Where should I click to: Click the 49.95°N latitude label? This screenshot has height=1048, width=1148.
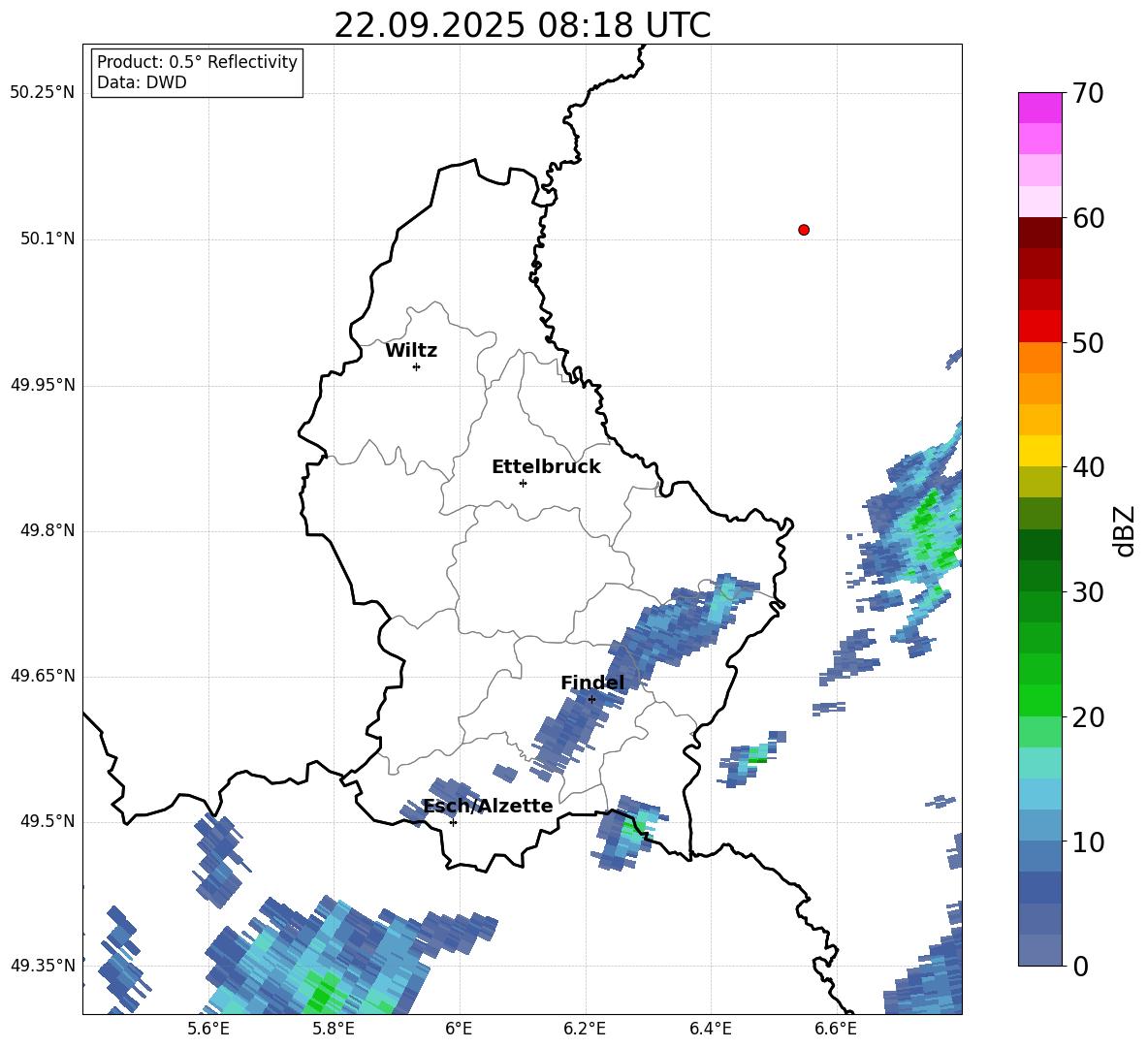click(42, 385)
